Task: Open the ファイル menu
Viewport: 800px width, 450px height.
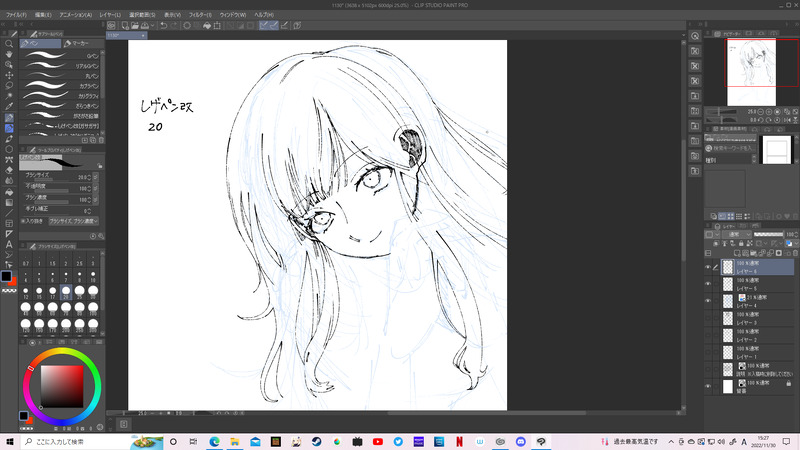Action: 17,15
